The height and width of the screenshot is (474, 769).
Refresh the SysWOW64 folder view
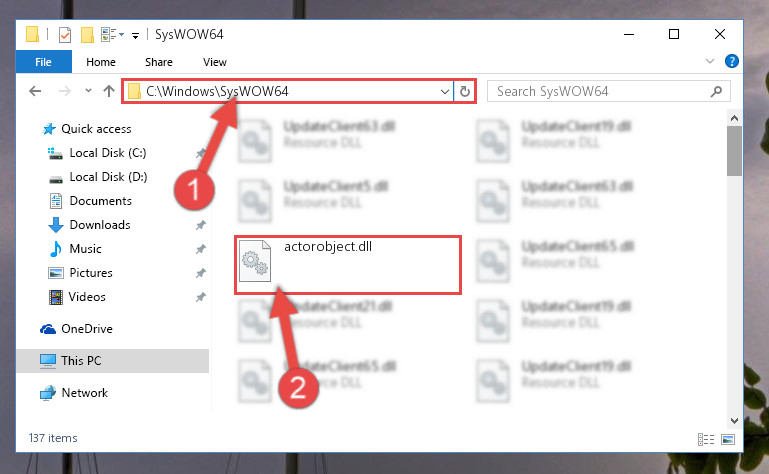click(x=464, y=91)
